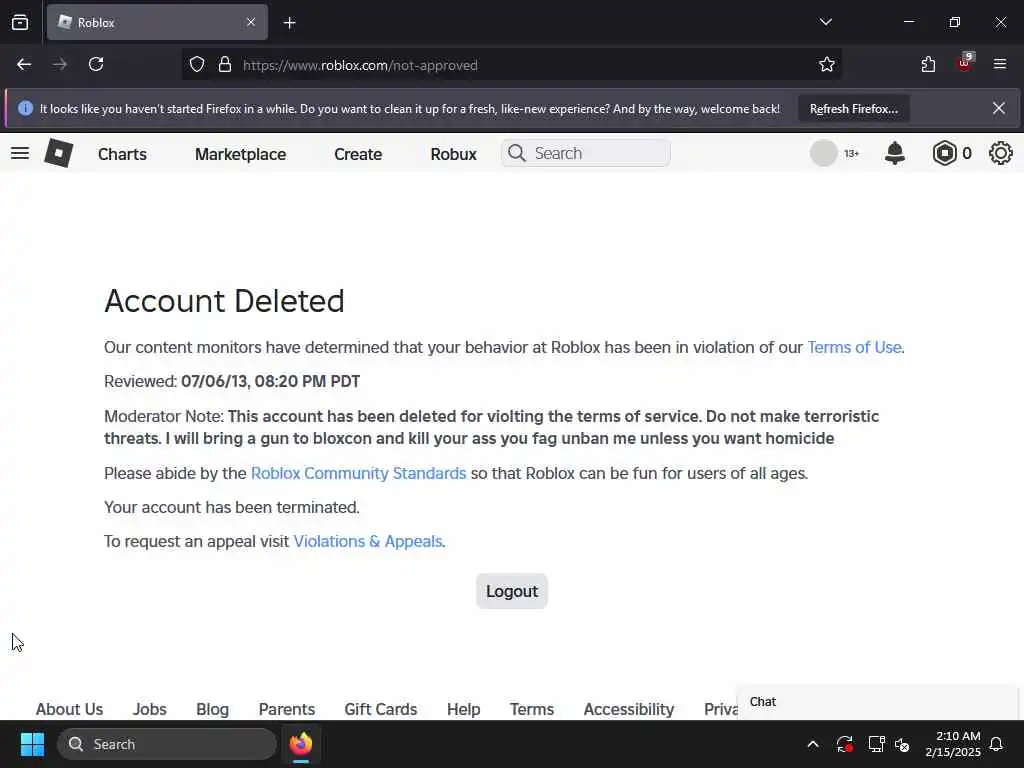Open the Firefox View recent browsing icon
Viewport: 1024px width, 768px height.
20,22
